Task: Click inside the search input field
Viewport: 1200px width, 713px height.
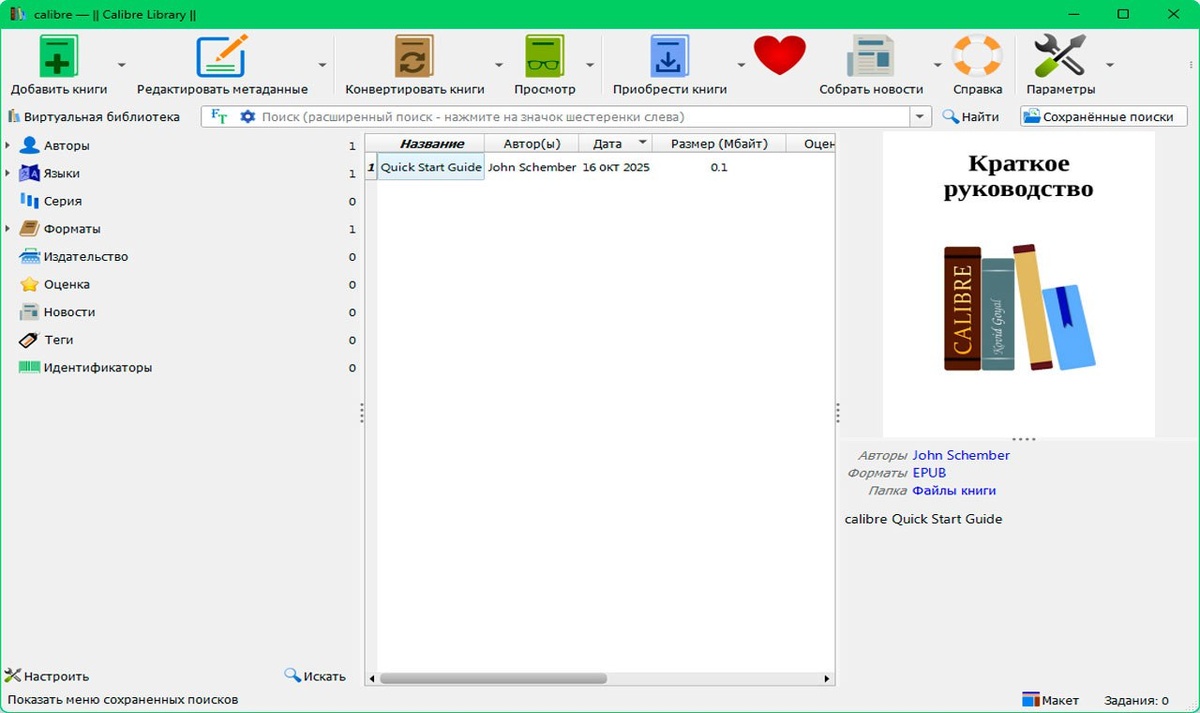Action: click(x=585, y=117)
